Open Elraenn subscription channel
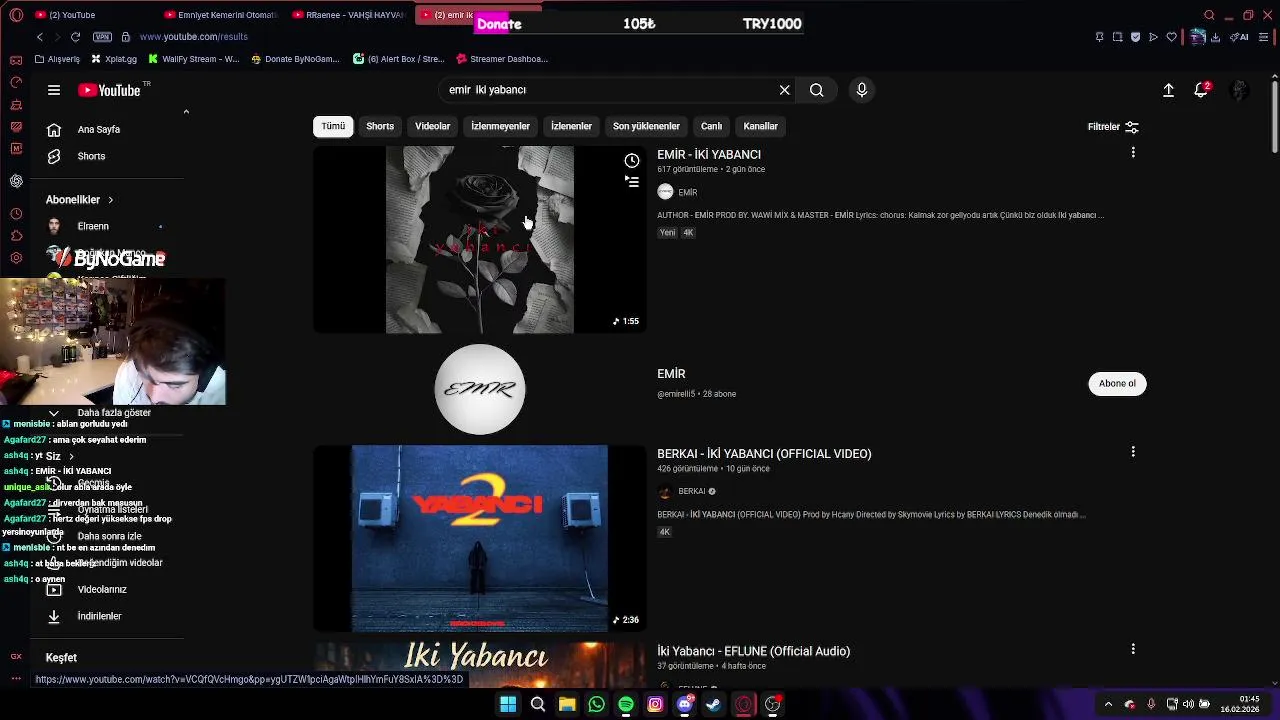The height and width of the screenshot is (720, 1280). 93,226
